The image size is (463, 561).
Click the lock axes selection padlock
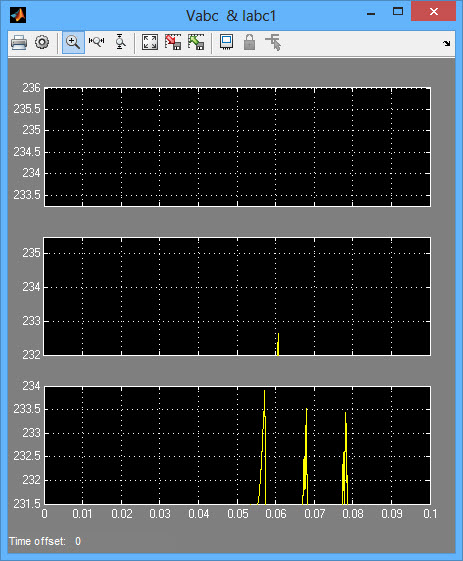(x=249, y=42)
